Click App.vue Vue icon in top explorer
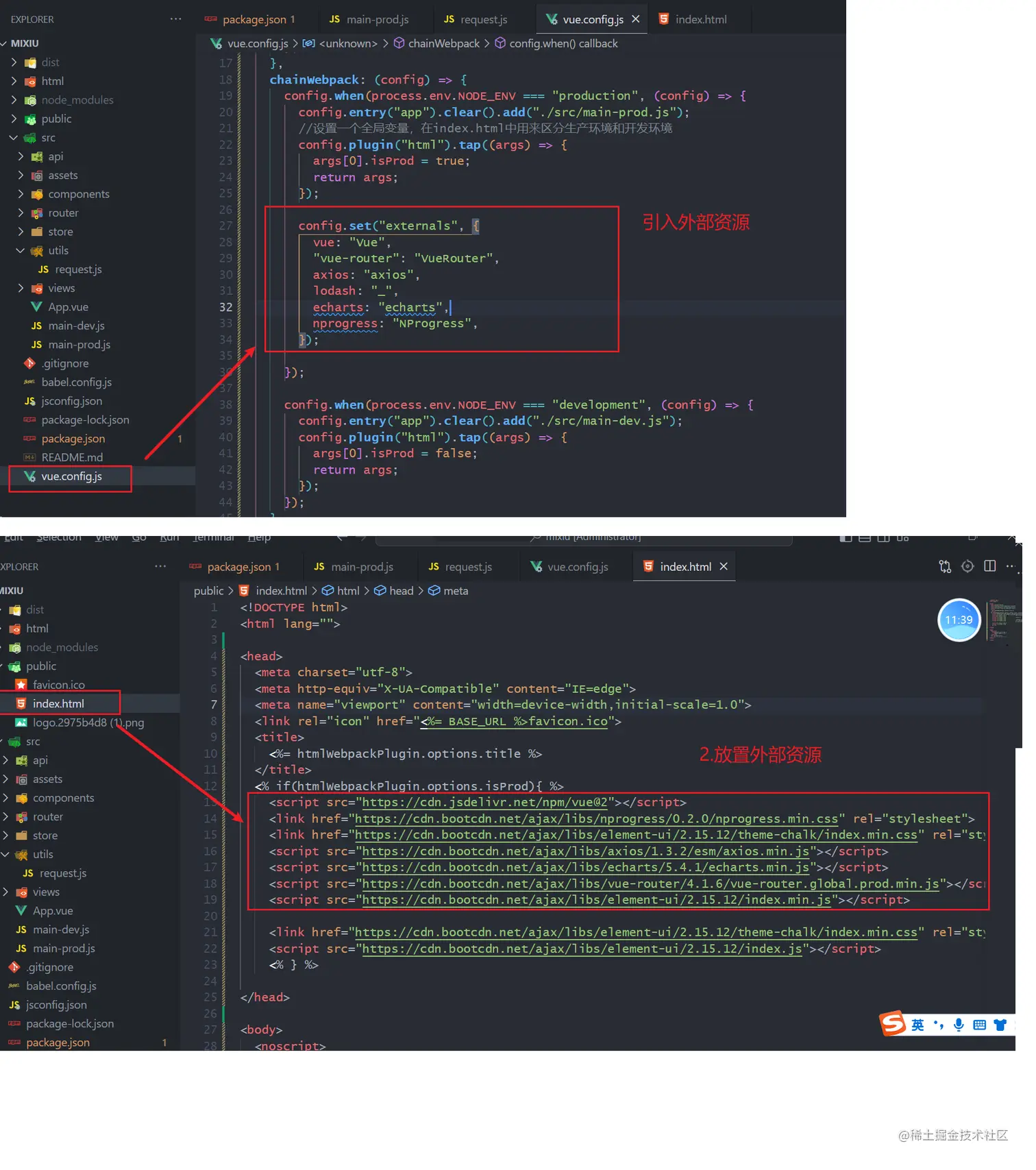The width and height of the screenshot is (1036, 1170). [x=36, y=307]
